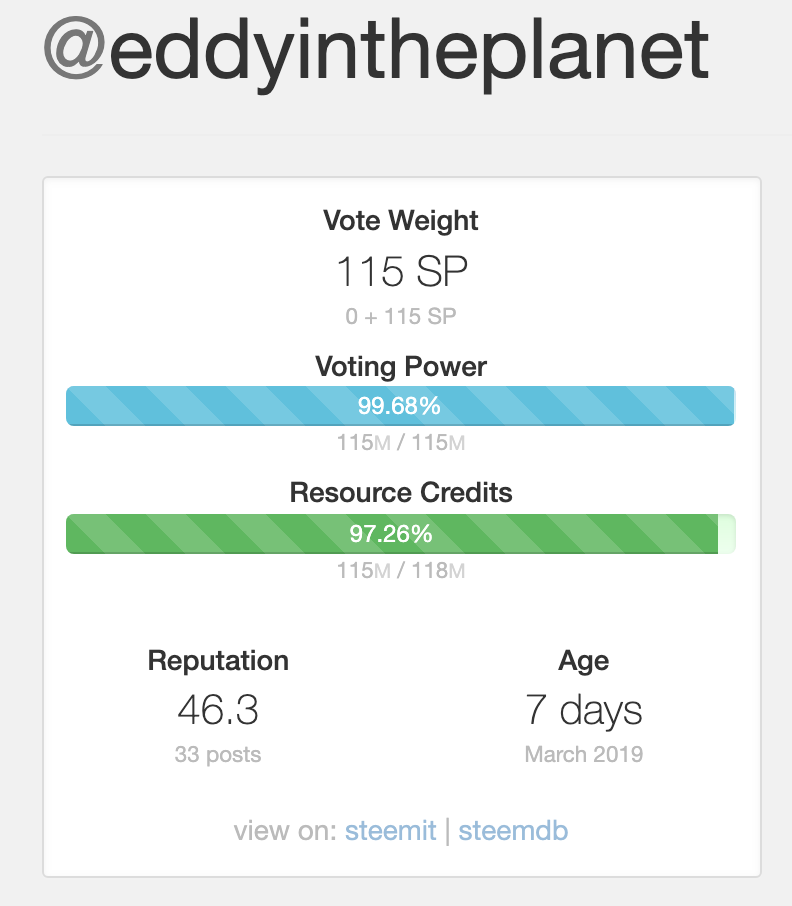Image resolution: width=792 pixels, height=906 pixels.
Task: Click the @eddyintheplanet username heading
Action: 376,49
